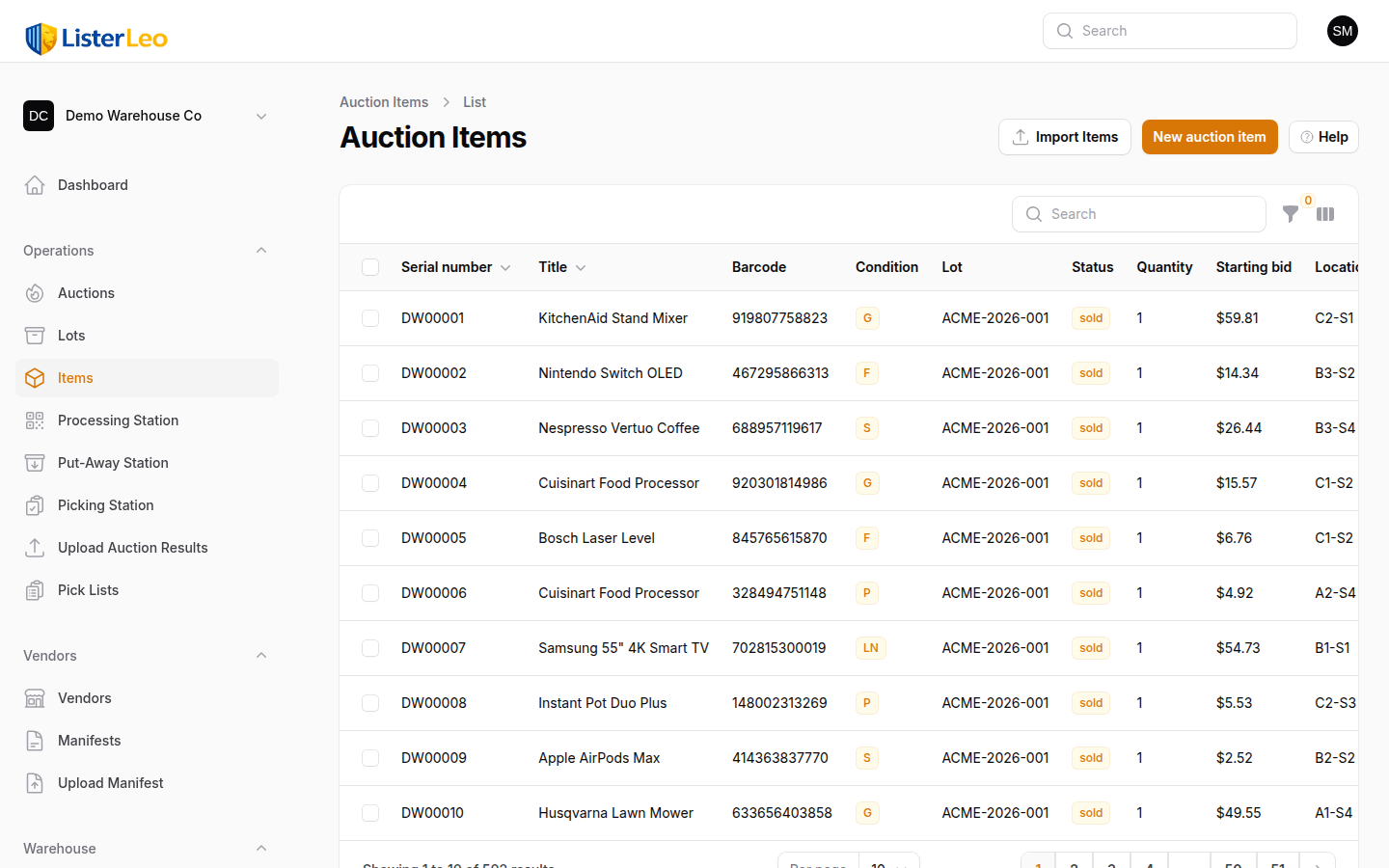This screenshot has height=868, width=1389.
Task: Navigate to Pick Lists
Action: pyautogui.click(x=88, y=590)
